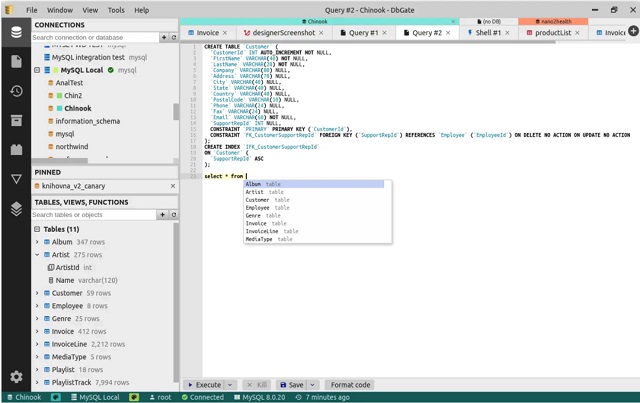
Task: Open the PlaylistTrack table
Action: (x=71, y=382)
